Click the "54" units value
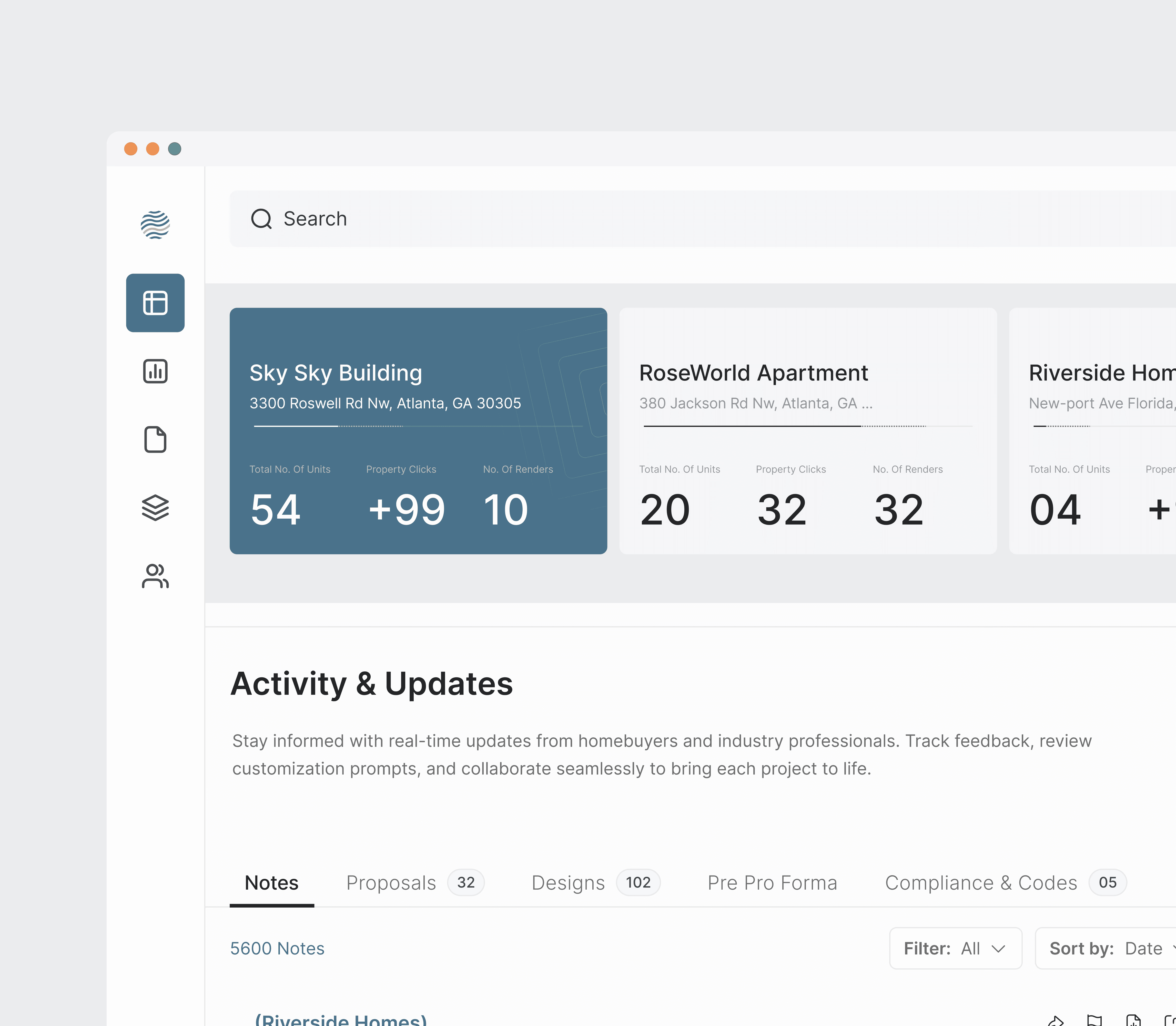Image resolution: width=1176 pixels, height=1026 pixels. click(x=275, y=510)
